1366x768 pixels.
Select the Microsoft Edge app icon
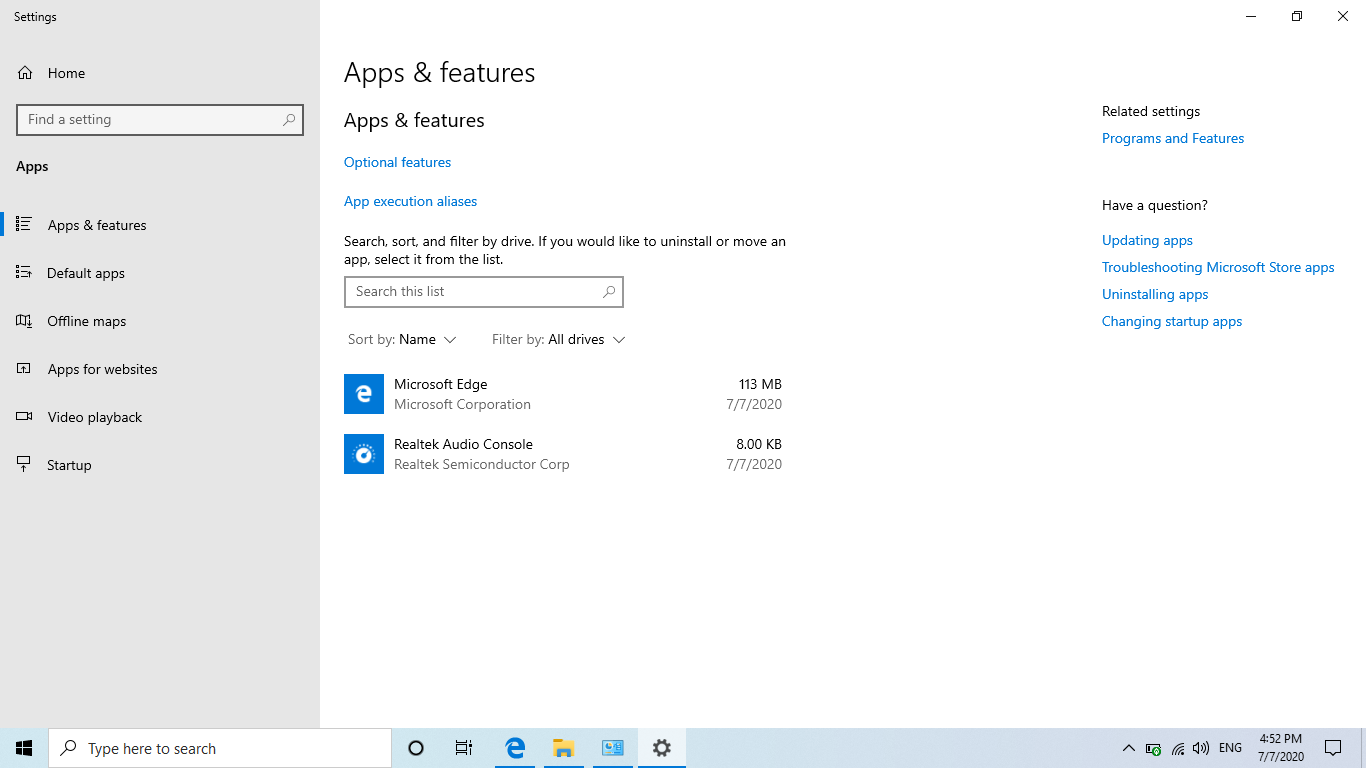[x=364, y=394]
